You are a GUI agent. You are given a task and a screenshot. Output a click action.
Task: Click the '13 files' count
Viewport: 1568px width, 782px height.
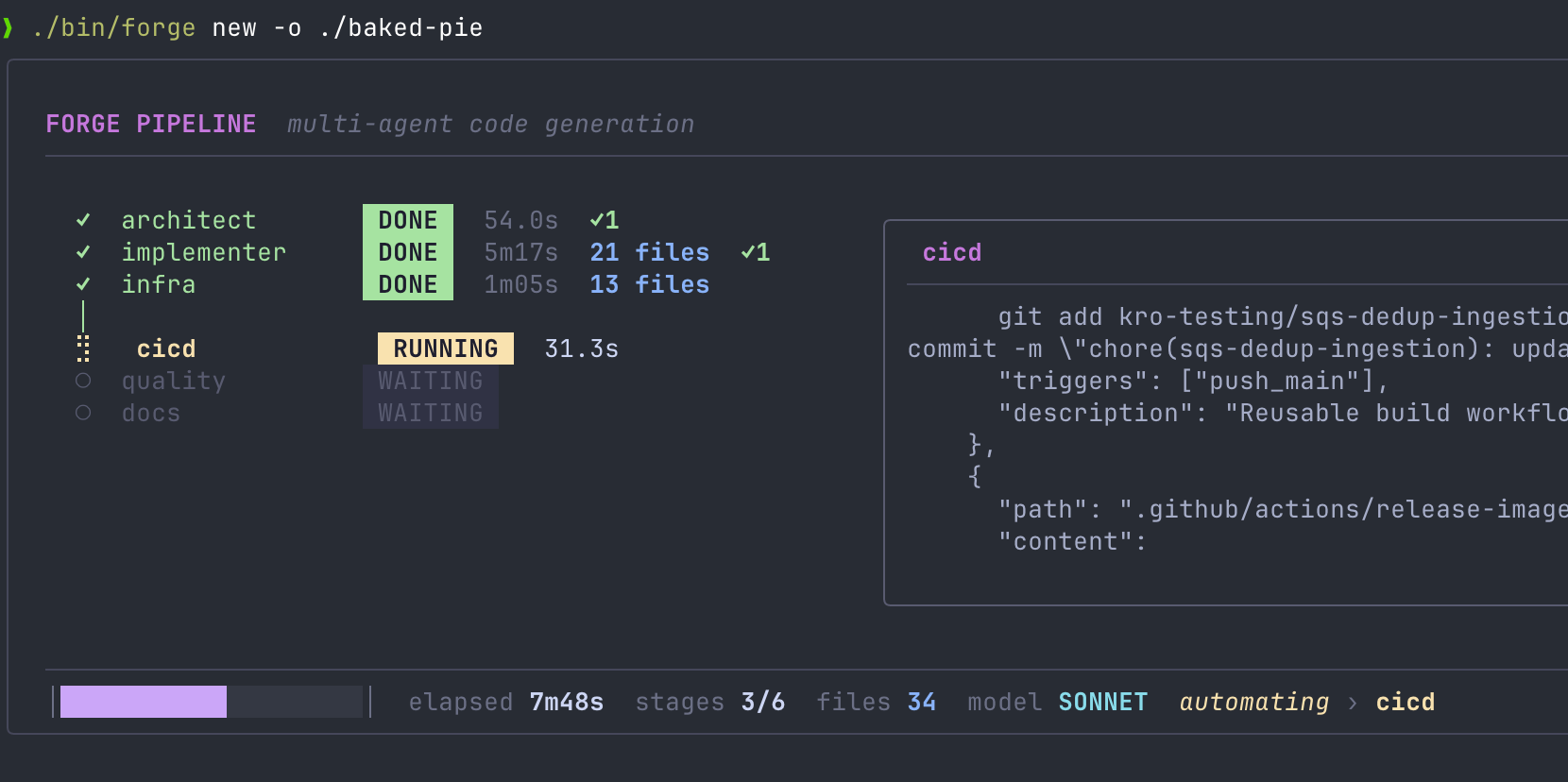[650, 284]
